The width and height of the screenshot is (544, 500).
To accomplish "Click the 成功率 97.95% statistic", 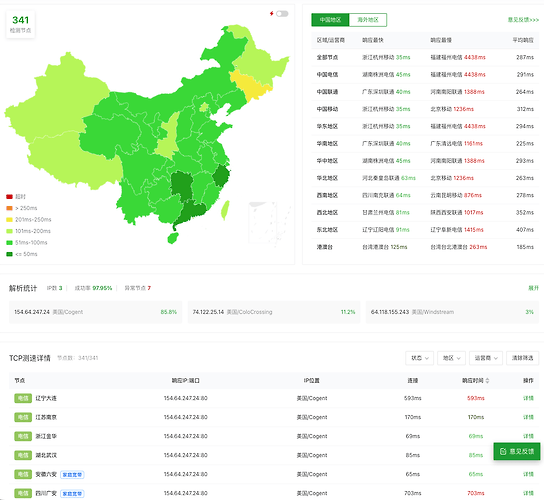I will click(x=93, y=288).
